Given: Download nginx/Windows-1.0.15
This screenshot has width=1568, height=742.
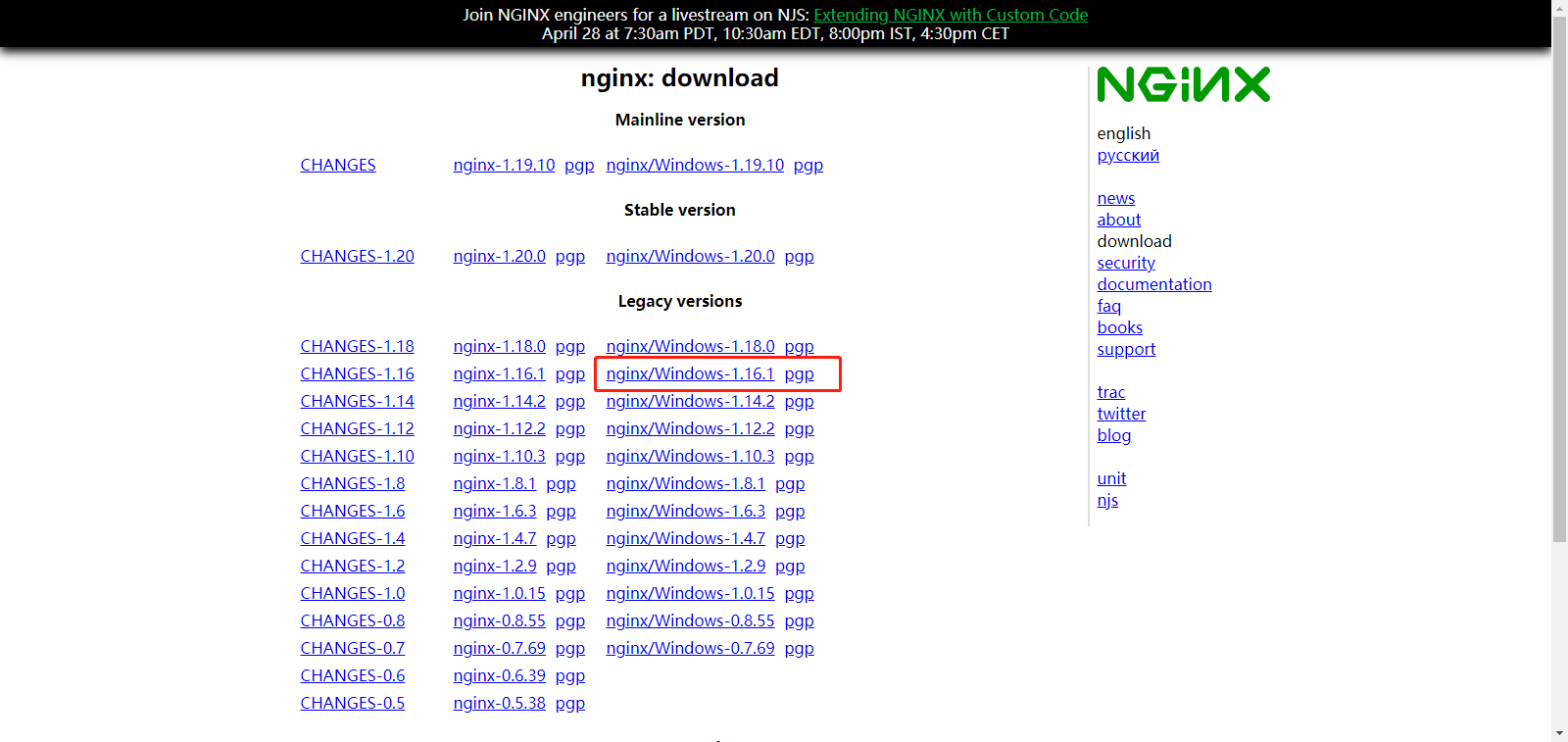Looking at the screenshot, I should (690, 593).
